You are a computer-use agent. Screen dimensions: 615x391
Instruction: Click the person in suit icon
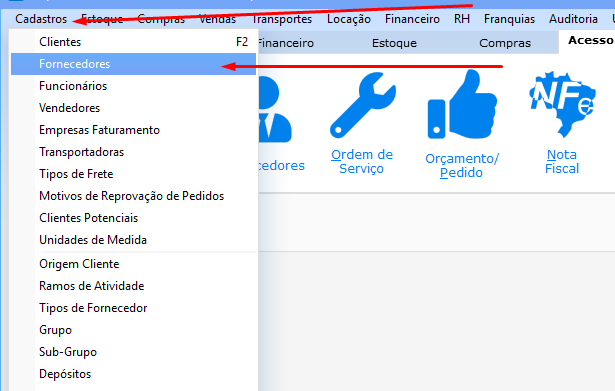click(275, 109)
